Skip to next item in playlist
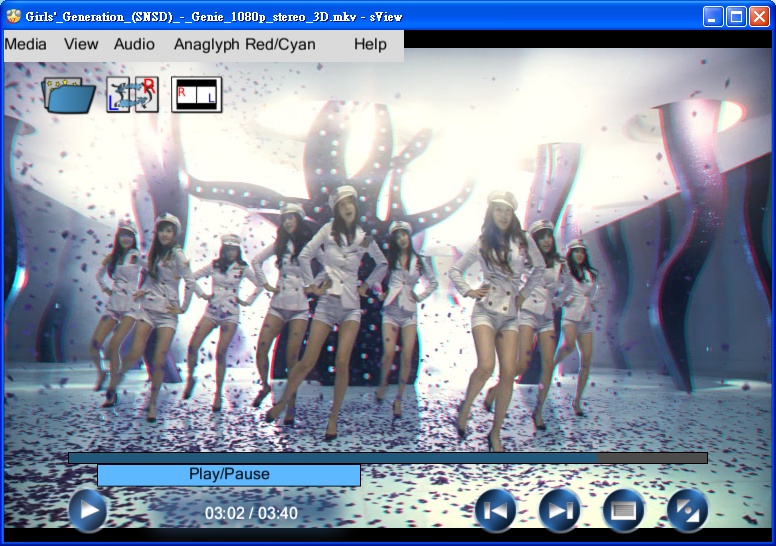Viewport: 776px width, 546px height. click(x=559, y=510)
